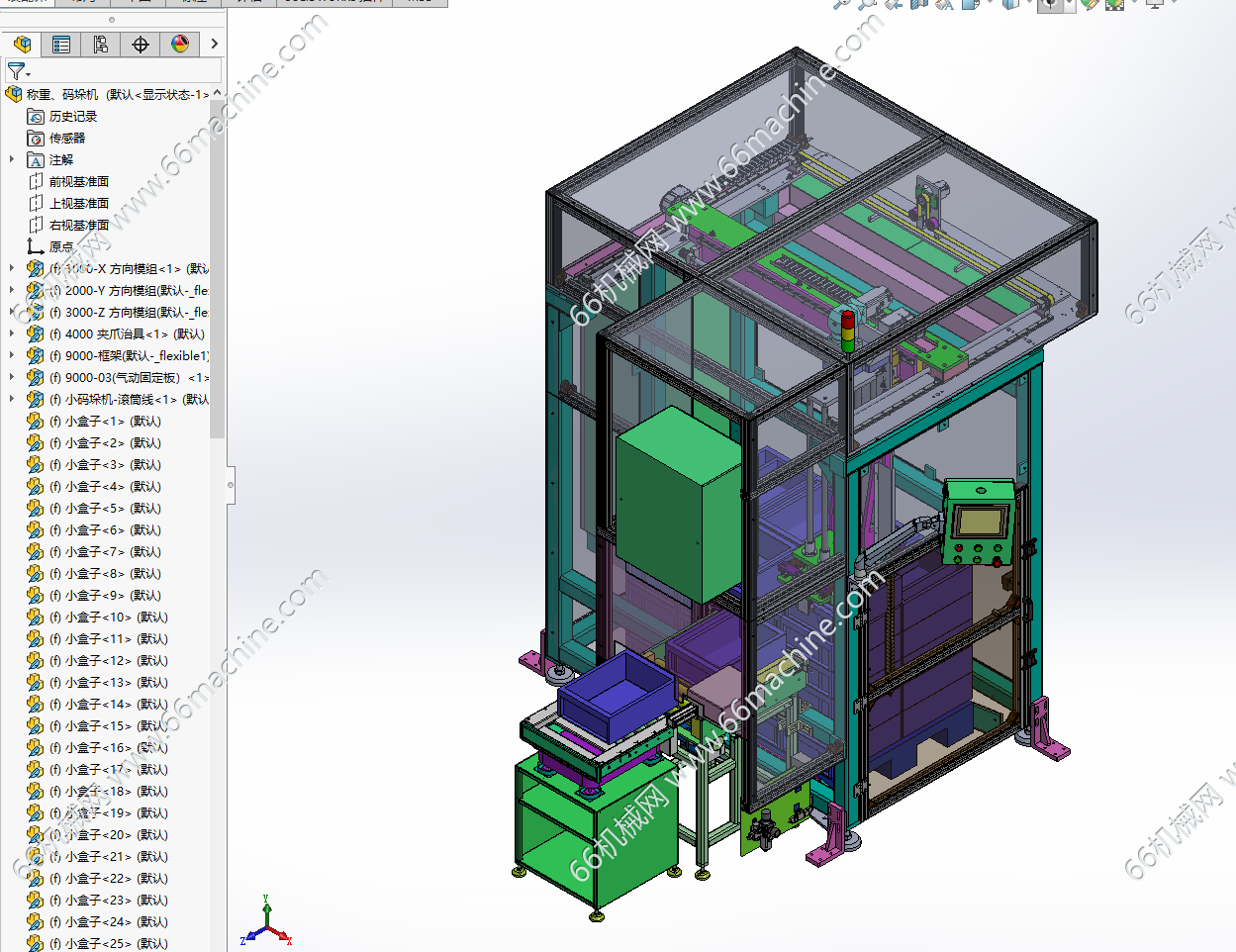This screenshot has height=952, width=1236.
Task: Click the feature tree scroll-up arrow
Action: tap(218, 93)
